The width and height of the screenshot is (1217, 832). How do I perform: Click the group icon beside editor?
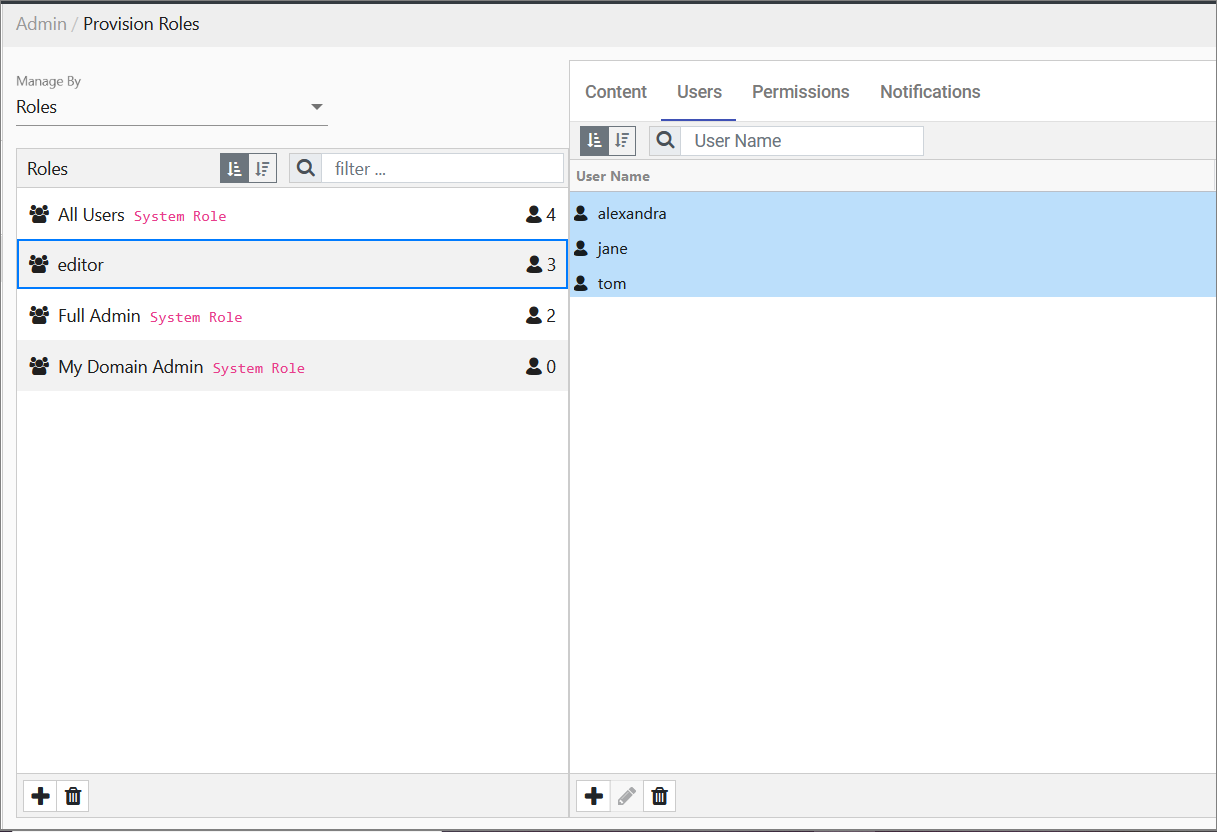[x=39, y=264]
